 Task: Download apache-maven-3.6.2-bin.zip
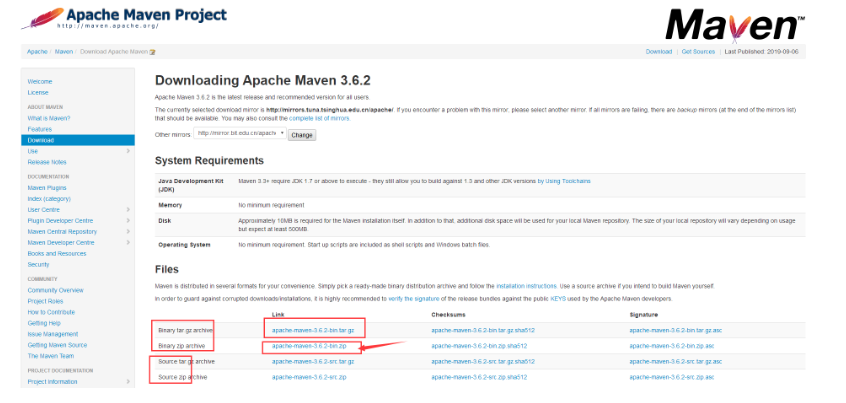click(x=309, y=346)
